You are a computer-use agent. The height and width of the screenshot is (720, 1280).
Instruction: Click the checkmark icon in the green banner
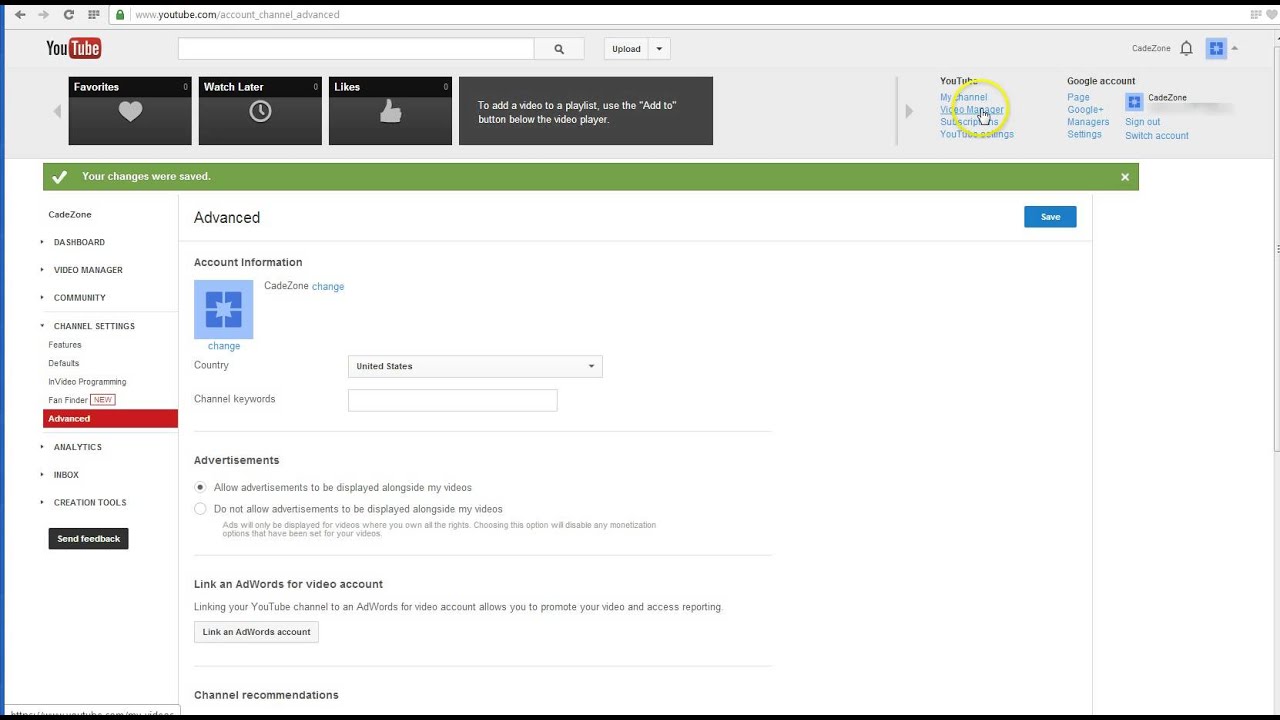click(59, 177)
